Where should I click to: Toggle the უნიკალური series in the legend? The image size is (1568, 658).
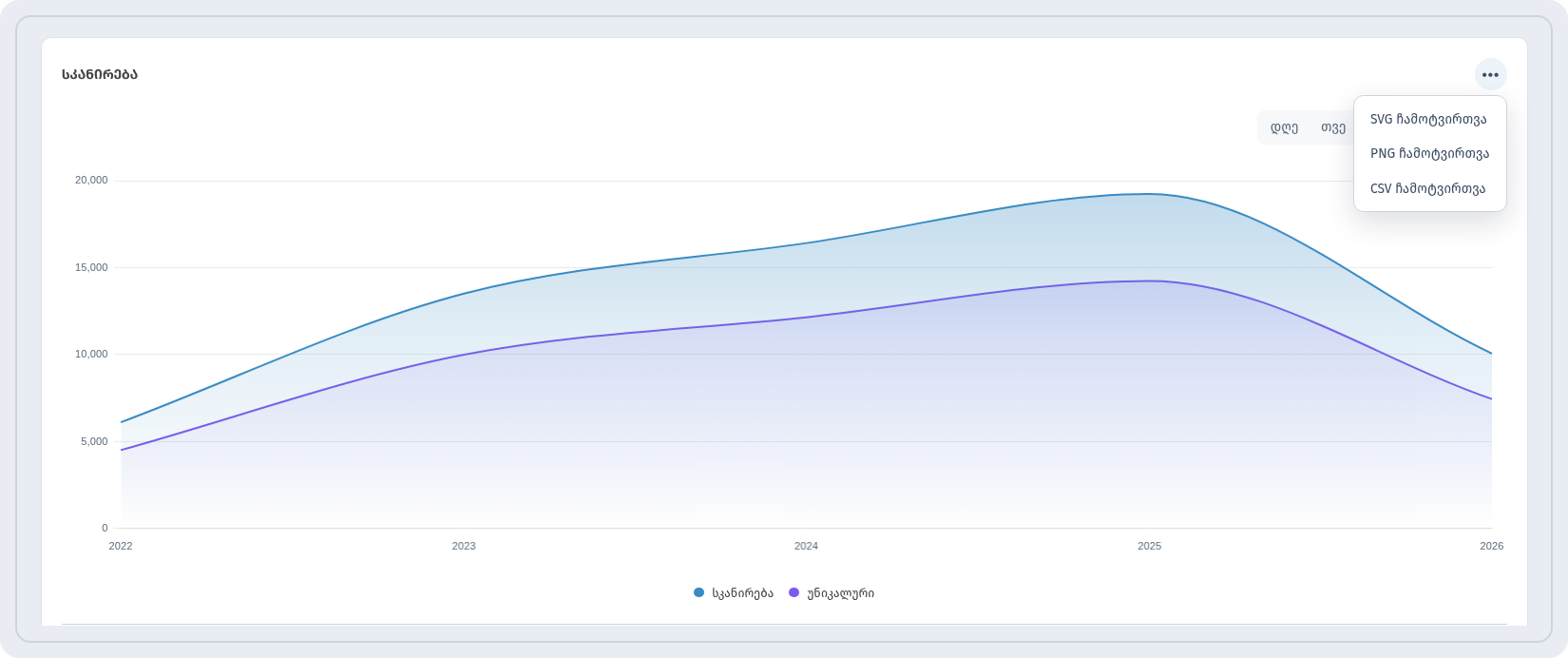[x=832, y=593]
